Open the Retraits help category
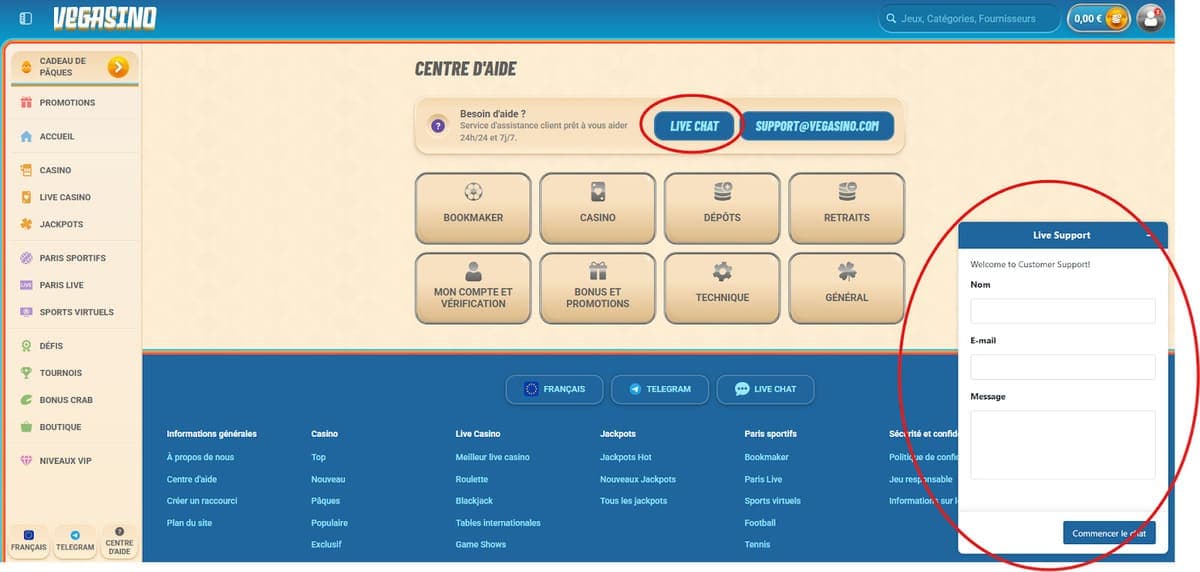 point(846,208)
